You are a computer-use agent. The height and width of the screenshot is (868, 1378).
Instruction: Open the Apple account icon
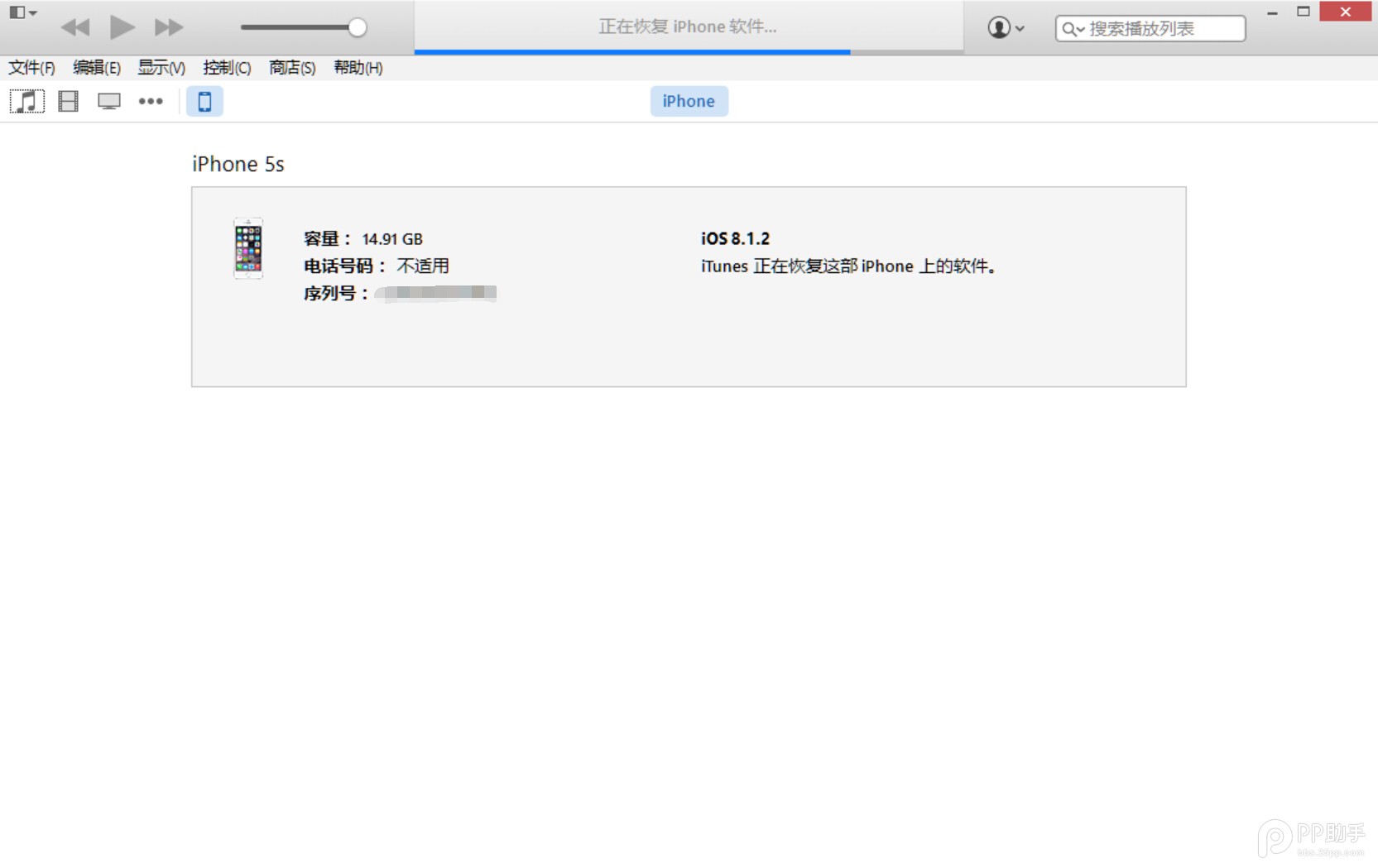tap(998, 27)
